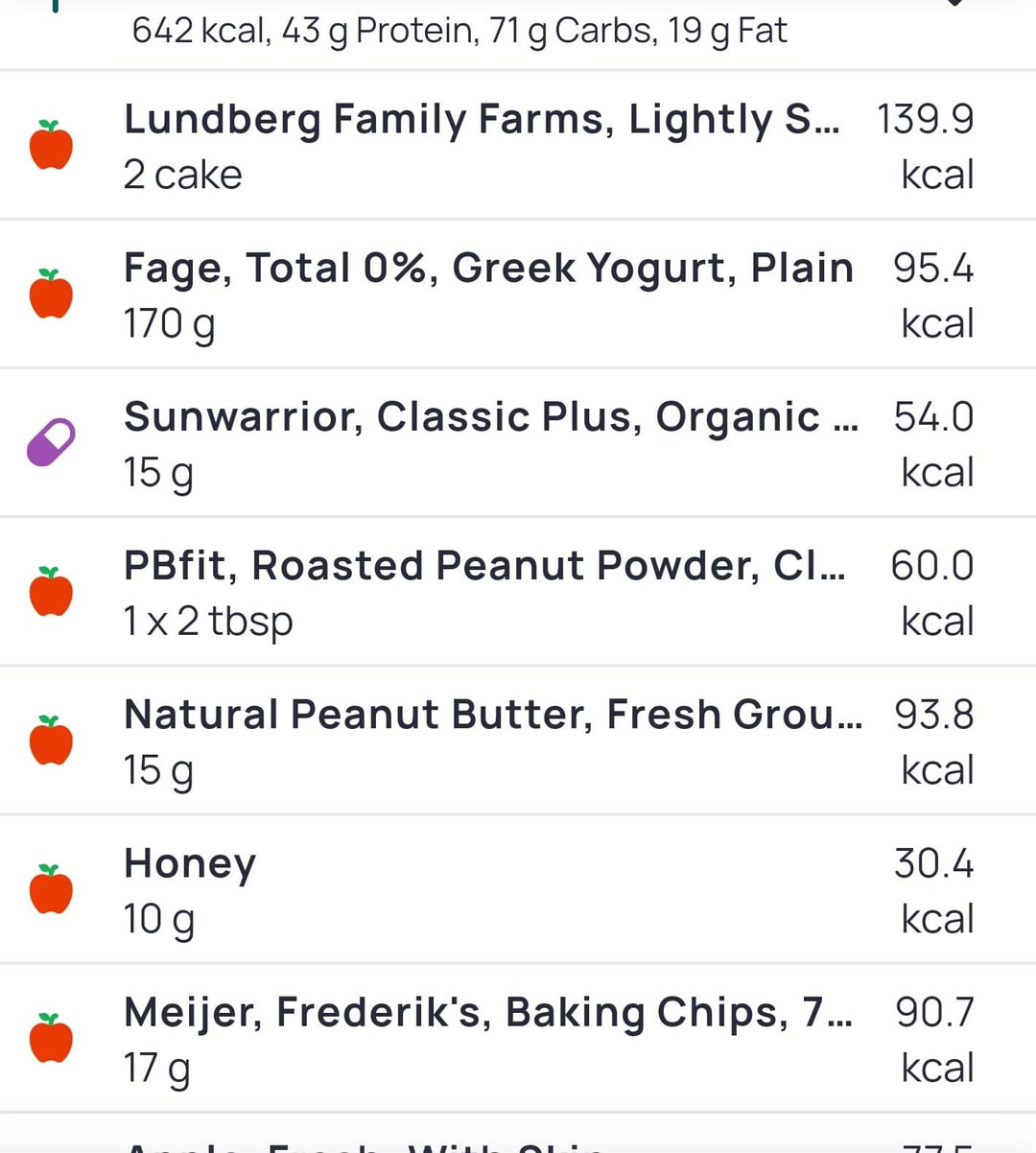Open Natural Peanut Butter entry title
The image size is (1036, 1153).
[492, 715]
